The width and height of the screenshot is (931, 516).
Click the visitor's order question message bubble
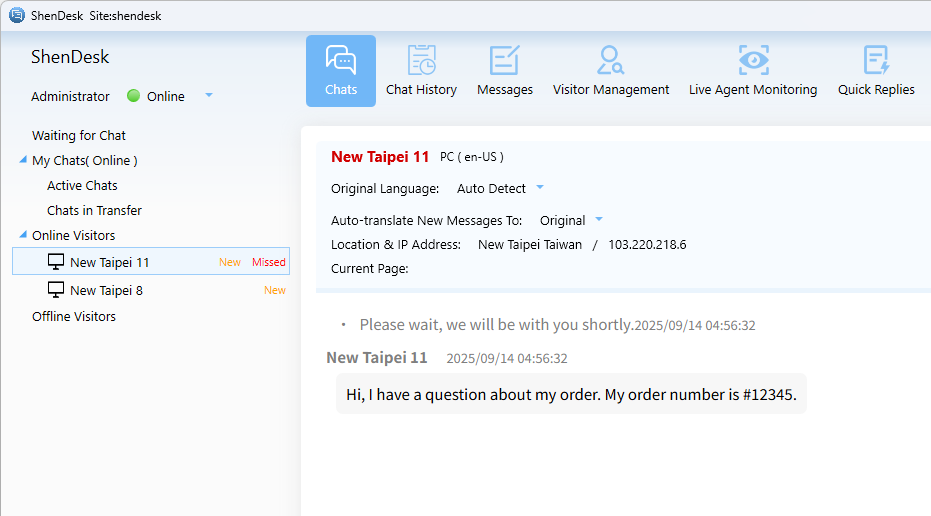point(571,395)
